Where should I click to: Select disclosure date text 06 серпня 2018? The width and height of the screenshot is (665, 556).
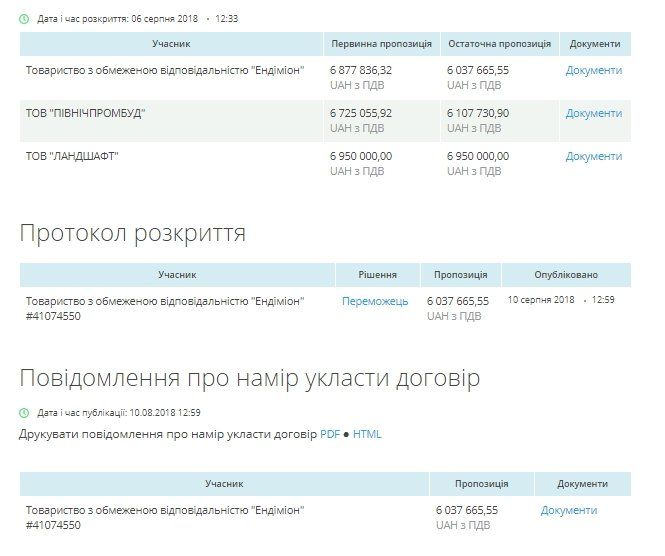pos(165,19)
